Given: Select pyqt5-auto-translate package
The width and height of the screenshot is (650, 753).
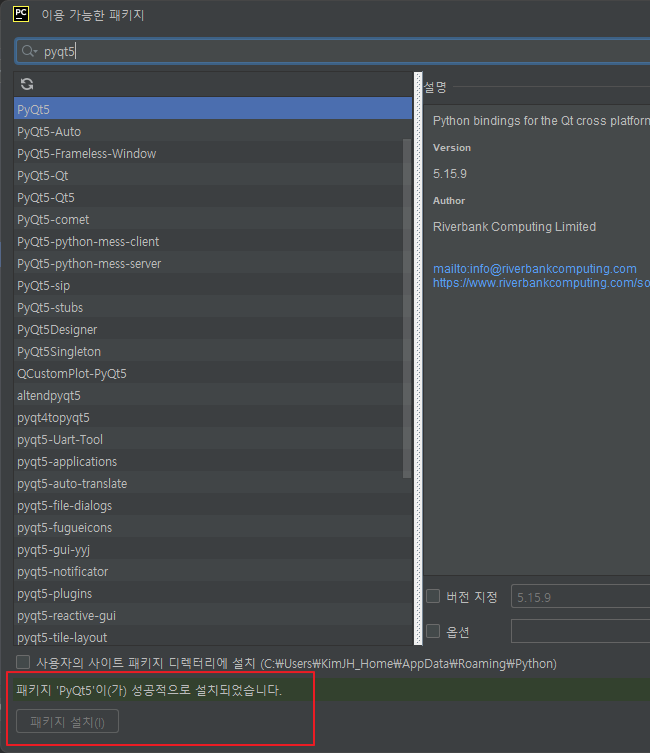Looking at the screenshot, I should click(x=213, y=484).
